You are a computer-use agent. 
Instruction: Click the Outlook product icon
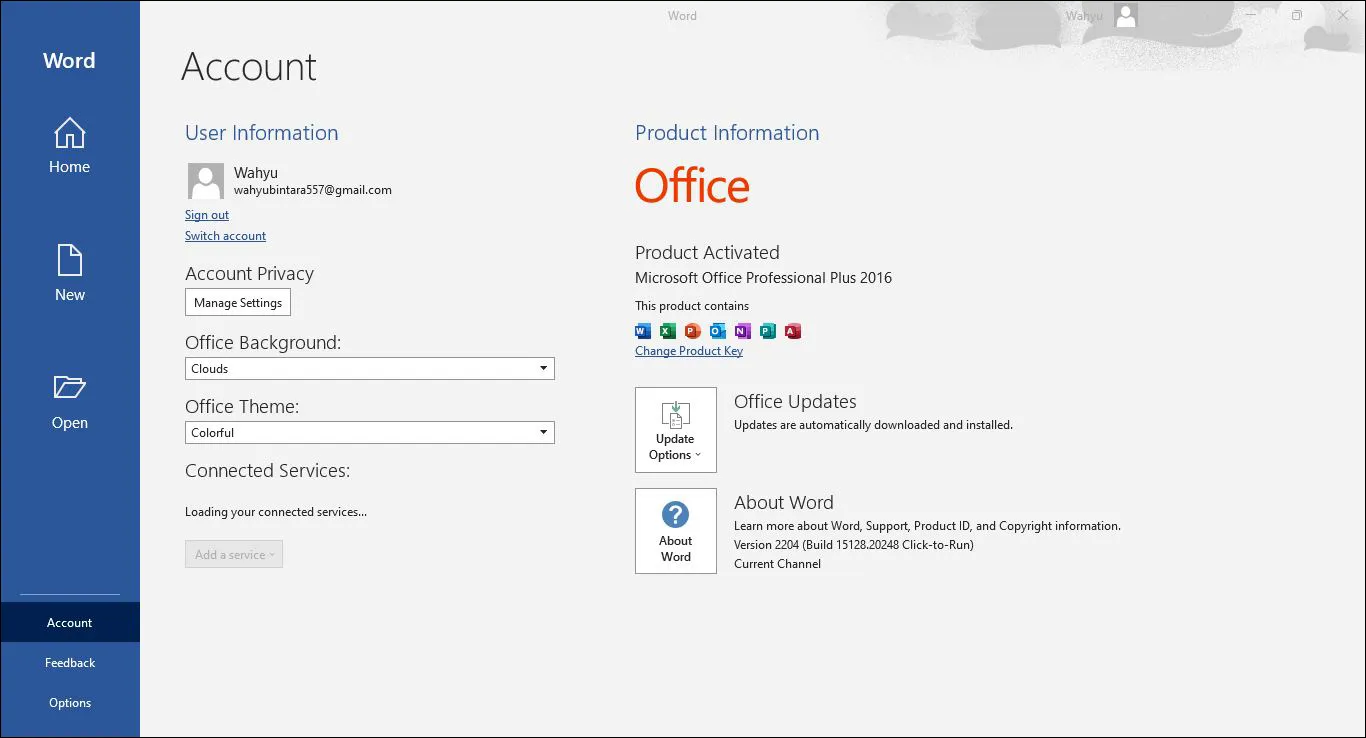click(717, 330)
